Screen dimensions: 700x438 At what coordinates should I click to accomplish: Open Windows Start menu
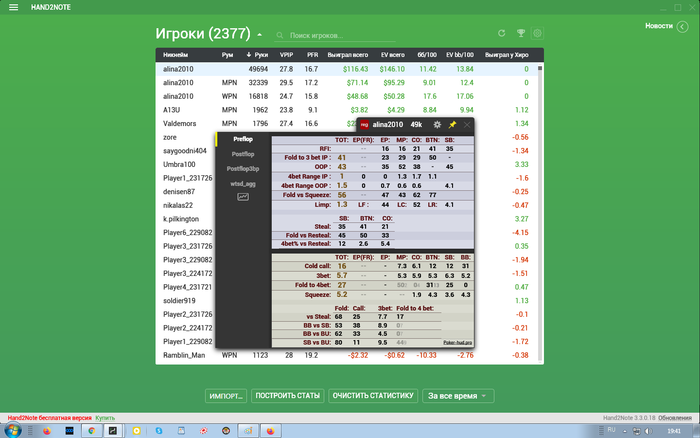click(12, 431)
